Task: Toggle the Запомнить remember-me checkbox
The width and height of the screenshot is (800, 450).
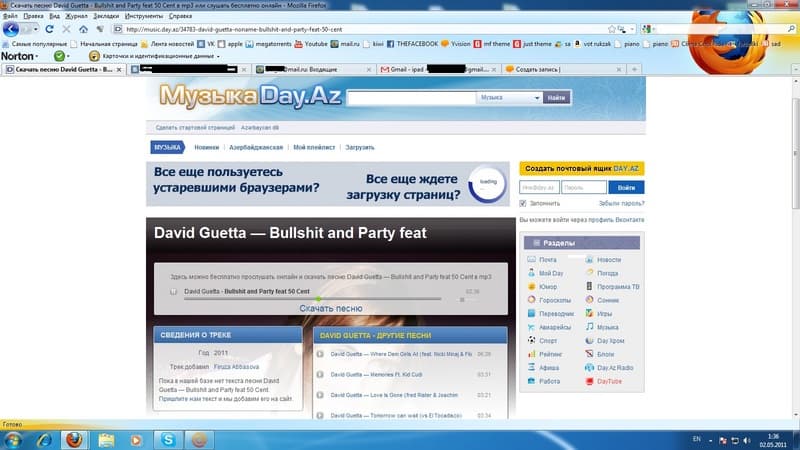Action: point(523,204)
